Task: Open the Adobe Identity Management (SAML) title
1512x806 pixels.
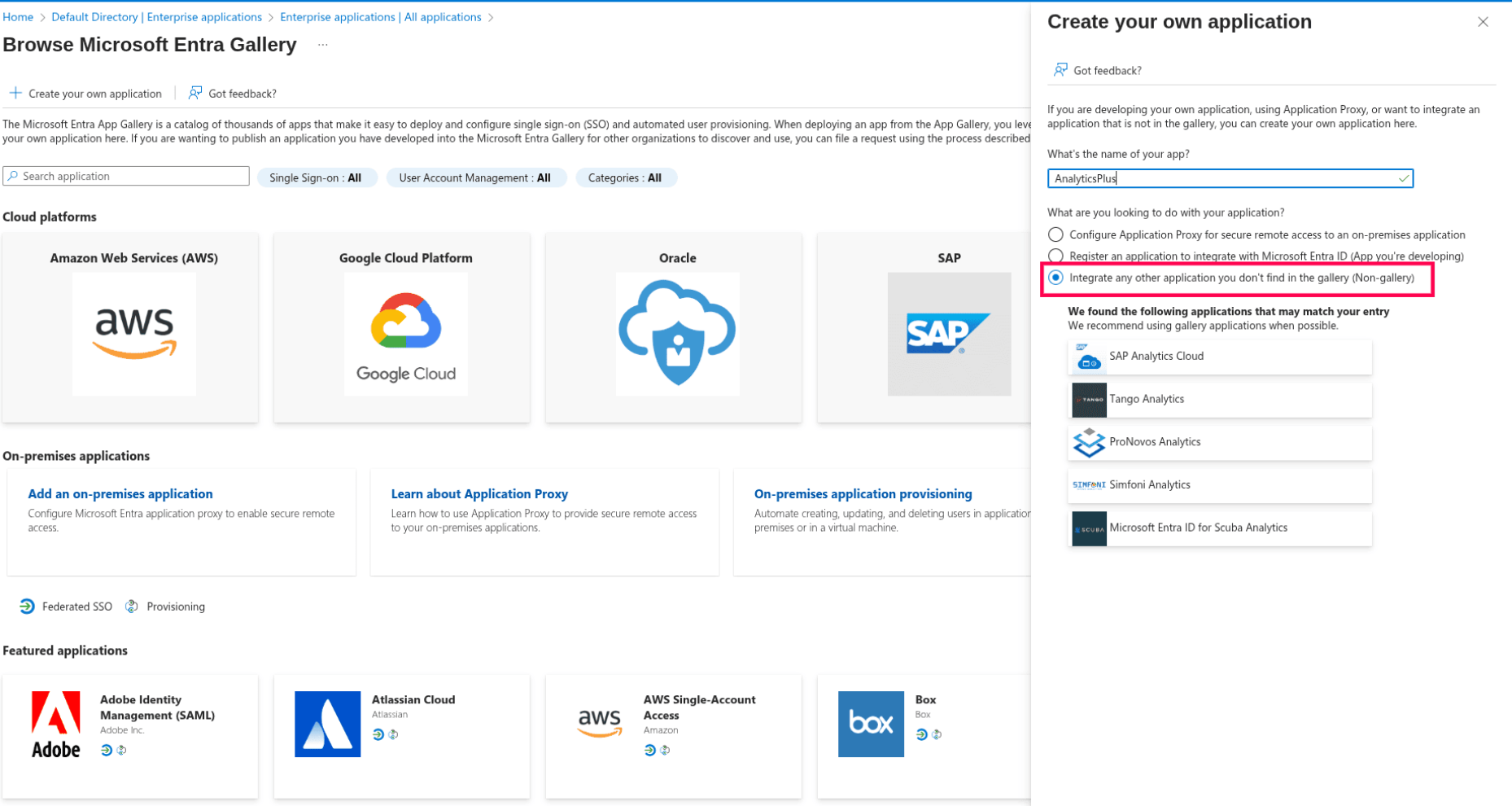Action: pos(157,707)
